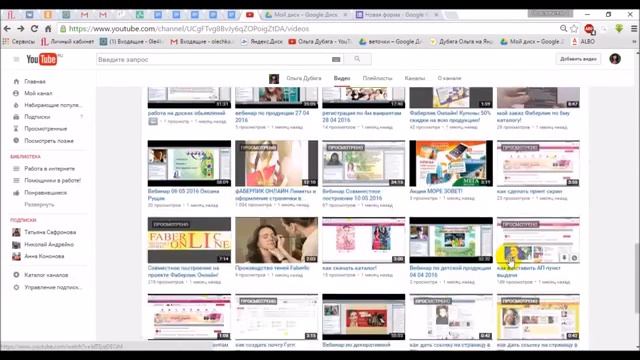Open video title Вебинар Совместное построение 10 05 2016
Viewport: 640px width, 360px height.
(x=352, y=195)
